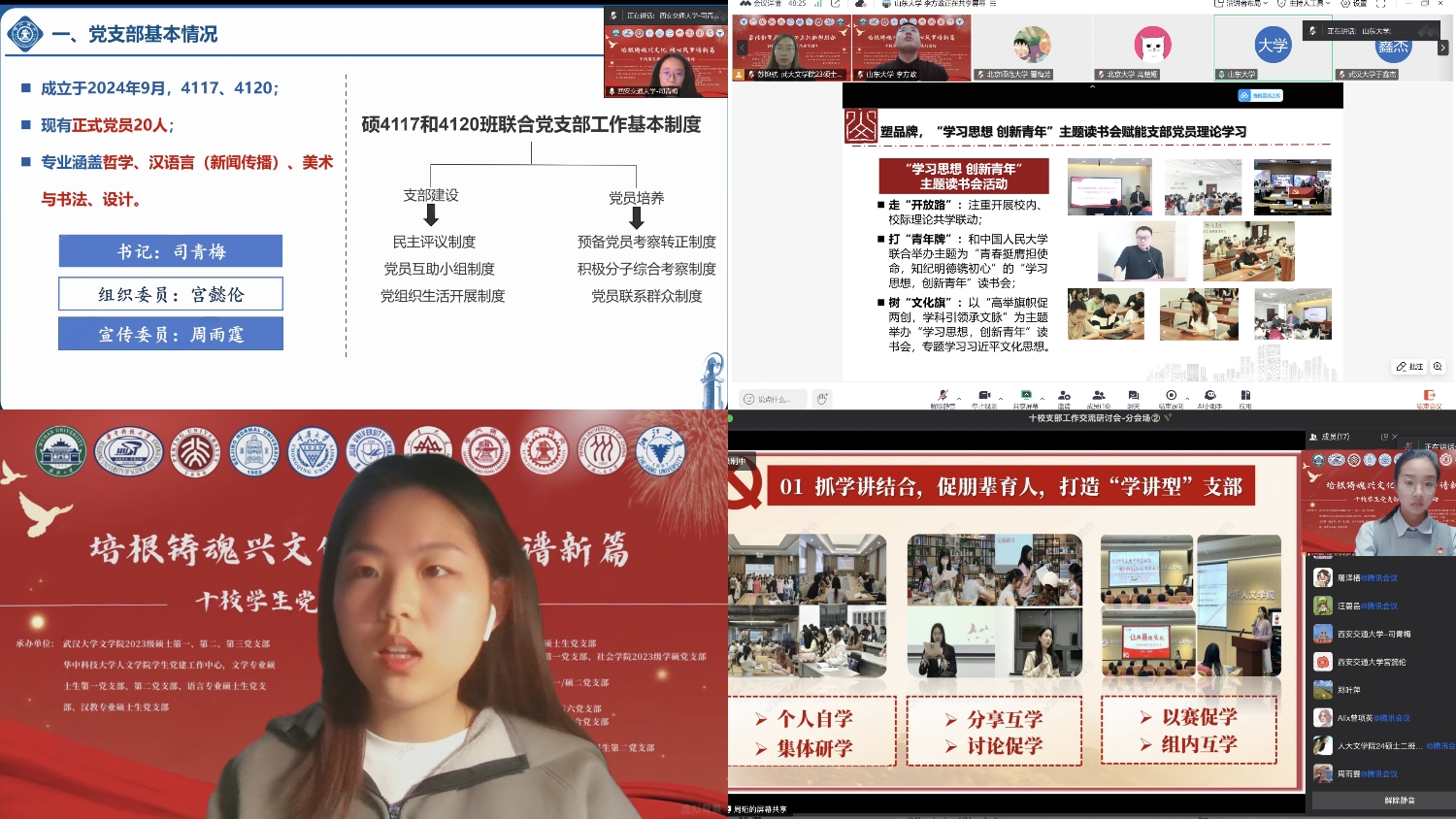1456x819 pixels.
Task: Click the share screen icon
Action: [x=1025, y=397]
